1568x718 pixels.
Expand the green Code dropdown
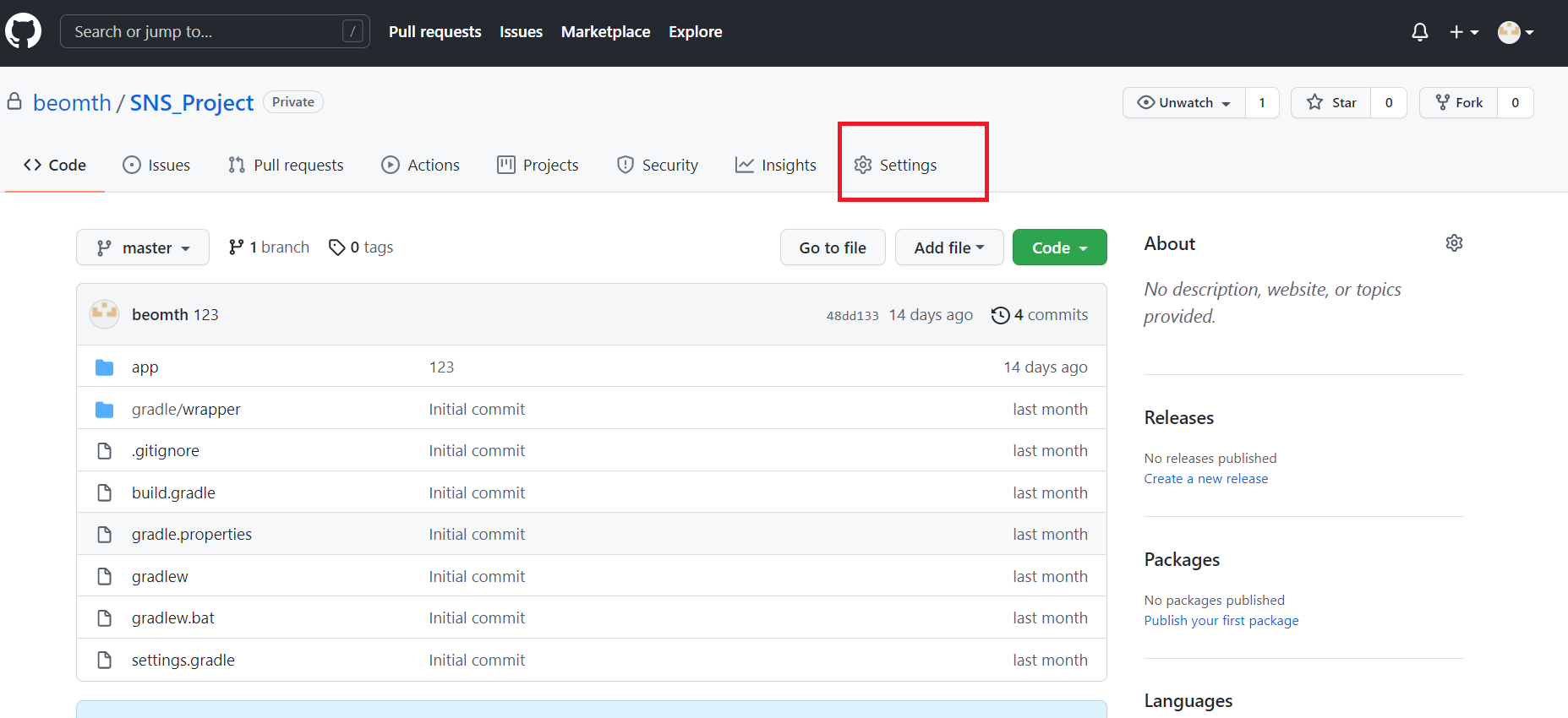(1060, 247)
